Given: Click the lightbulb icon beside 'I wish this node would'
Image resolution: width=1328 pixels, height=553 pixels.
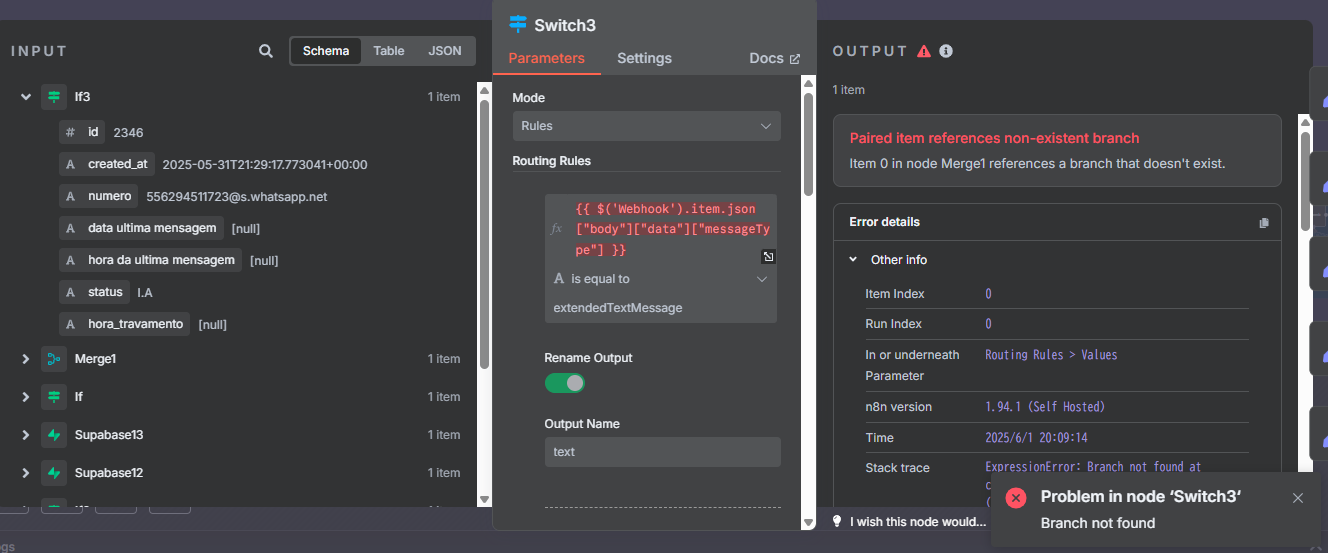Looking at the screenshot, I should [838, 522].
